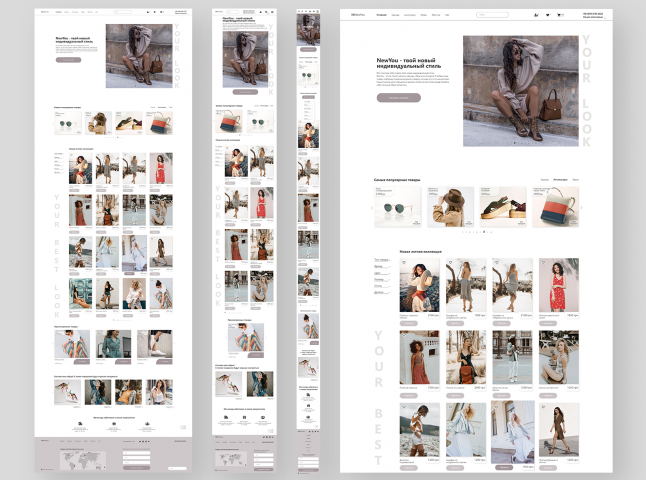Open cart icon in left desktop mockup header
The width and height of the screenshot is (646, 480).
tap(162, 12)
